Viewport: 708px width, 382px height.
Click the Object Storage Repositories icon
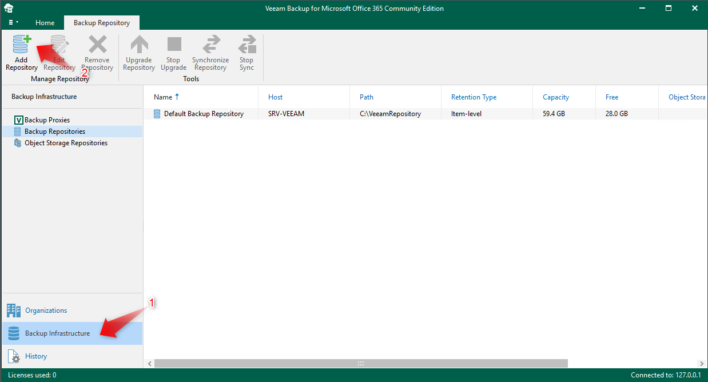(x=18, y=143)
